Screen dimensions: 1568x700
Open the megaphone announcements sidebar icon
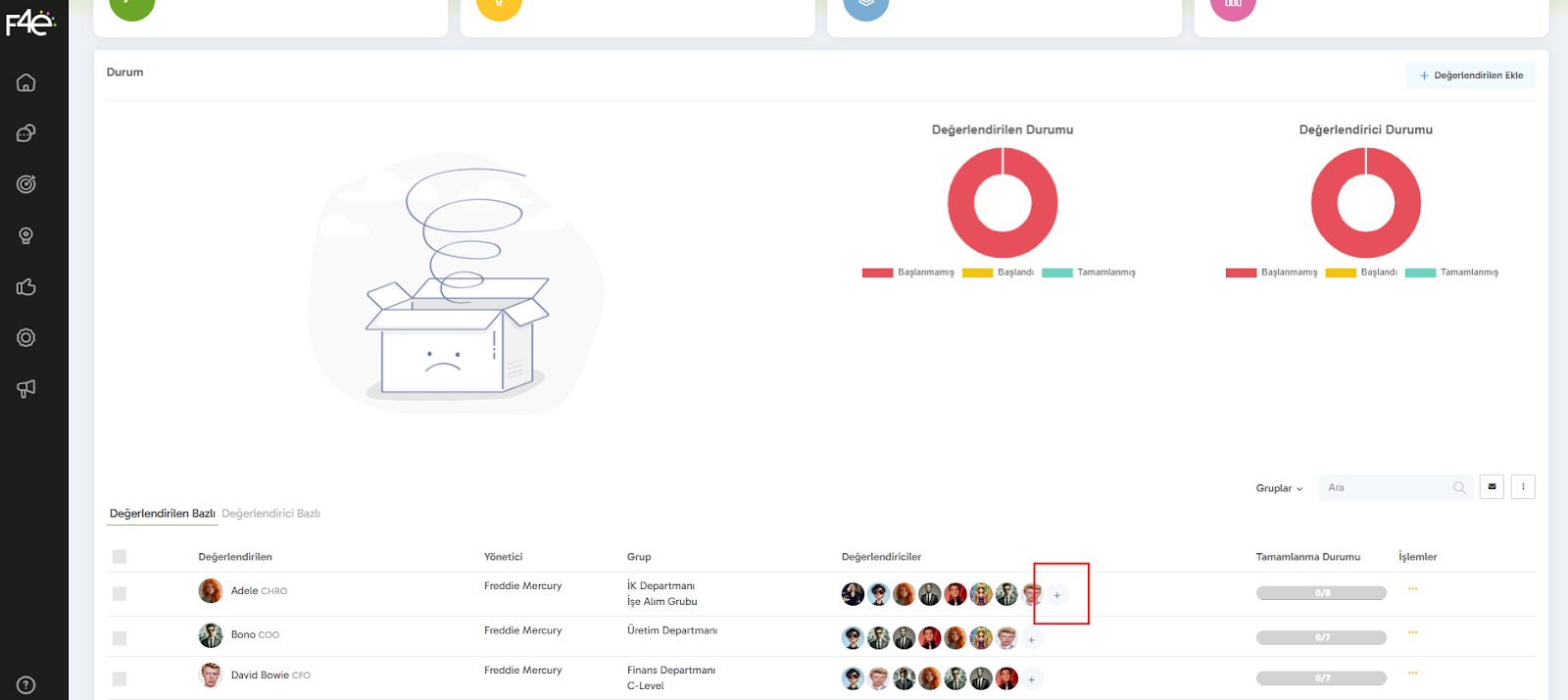[26, 388]
